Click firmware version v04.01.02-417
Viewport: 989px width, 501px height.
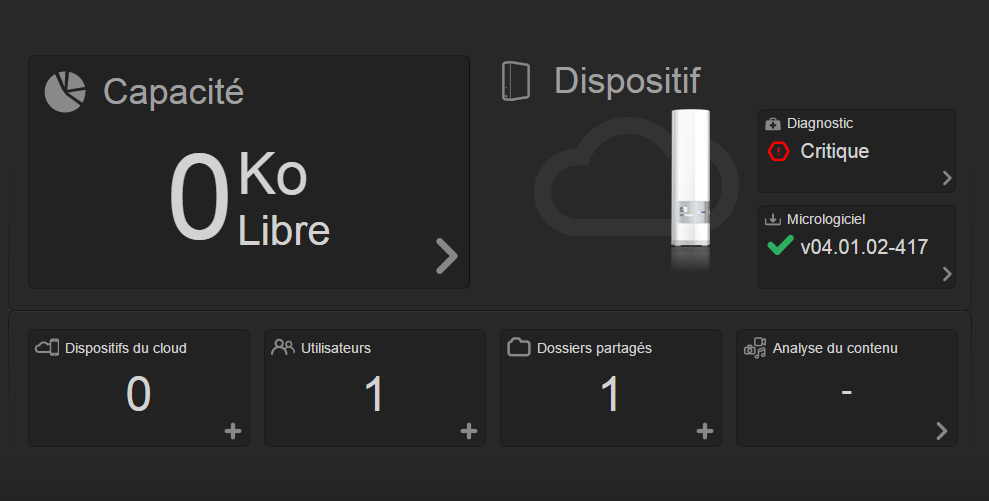pyautogui.click(x=864, y=247)
